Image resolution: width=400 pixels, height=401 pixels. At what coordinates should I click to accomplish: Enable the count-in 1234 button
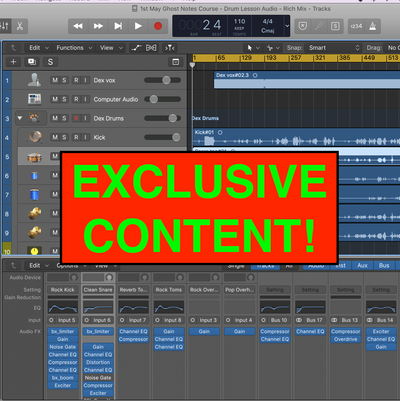356,26
